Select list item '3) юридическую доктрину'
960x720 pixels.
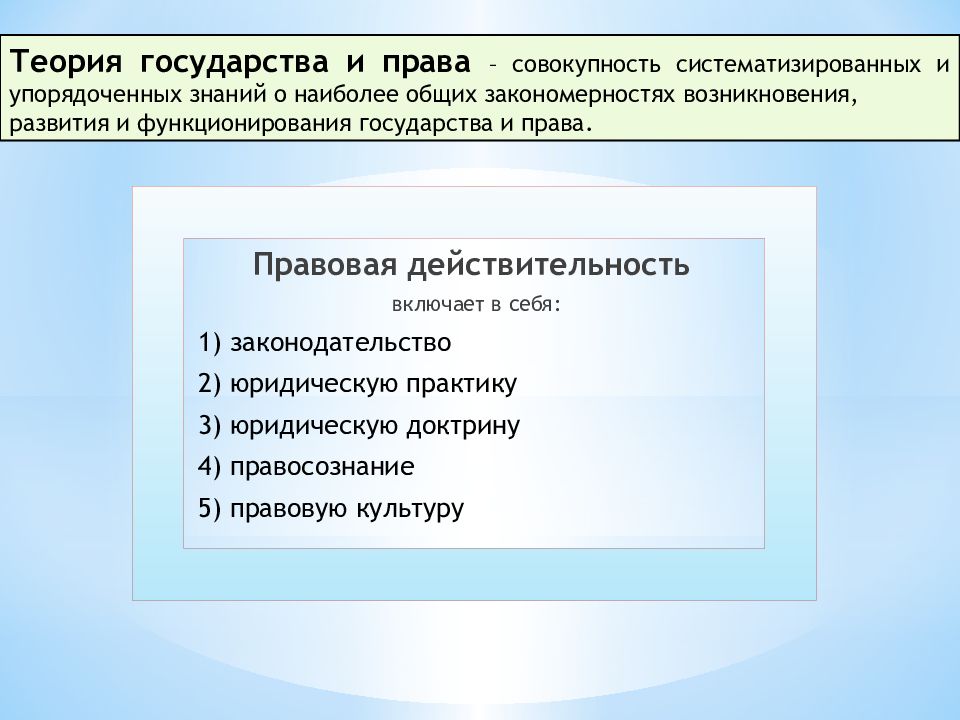pyautogui.click(x=359, y=426)
